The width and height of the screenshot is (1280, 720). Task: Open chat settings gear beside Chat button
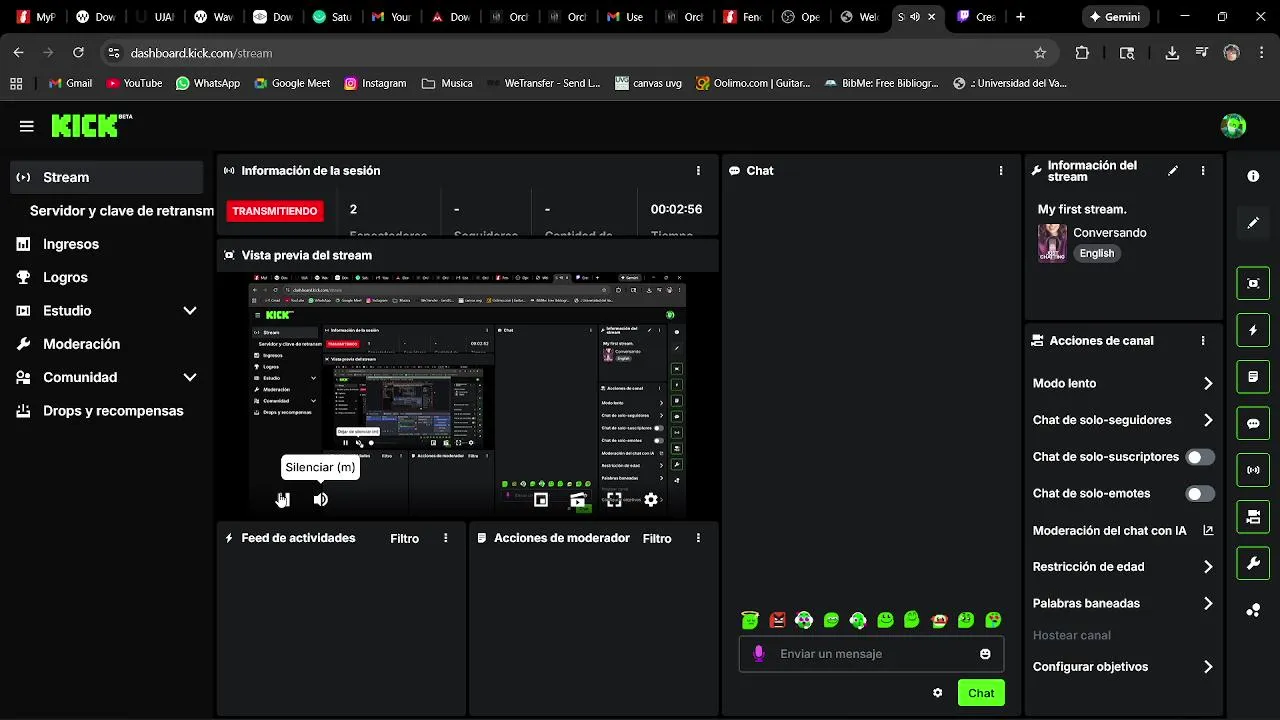click(x=937, y=693)
